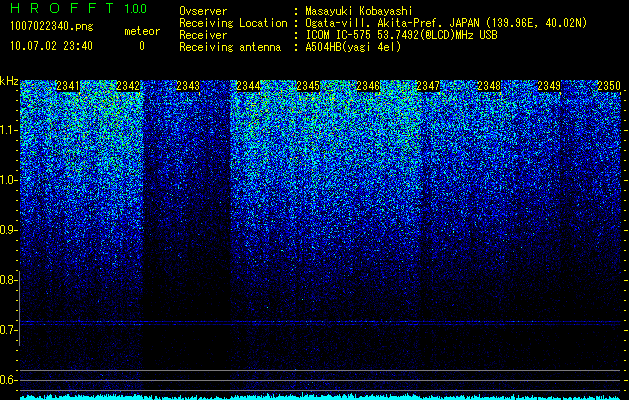Click the 0.9 frequency axis label
The width and height of the screenshot is (629, 400).
[8, 230]
